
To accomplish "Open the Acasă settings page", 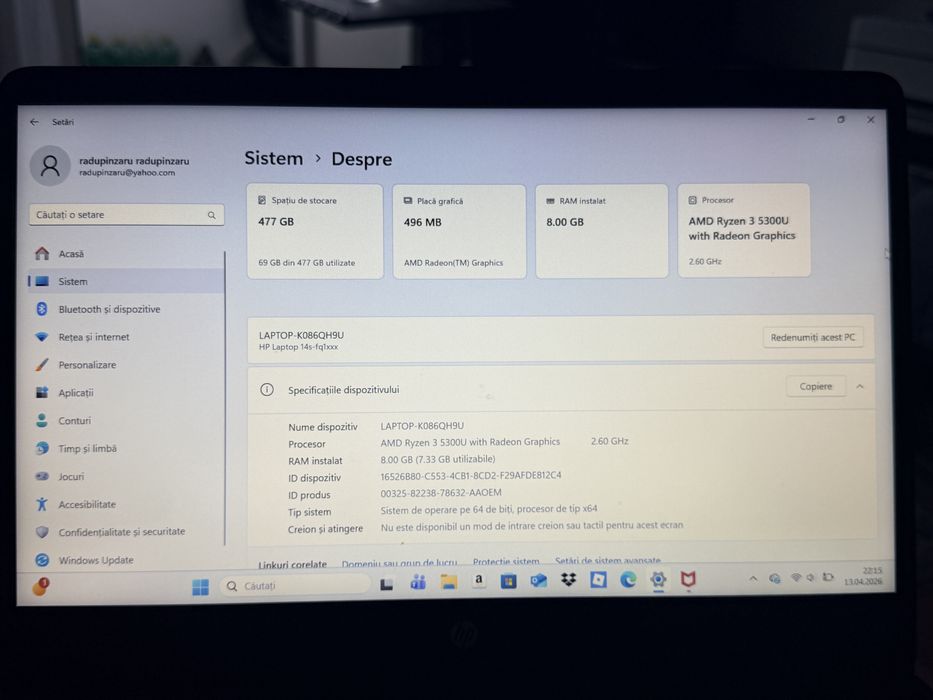I will tap(126, 254).
